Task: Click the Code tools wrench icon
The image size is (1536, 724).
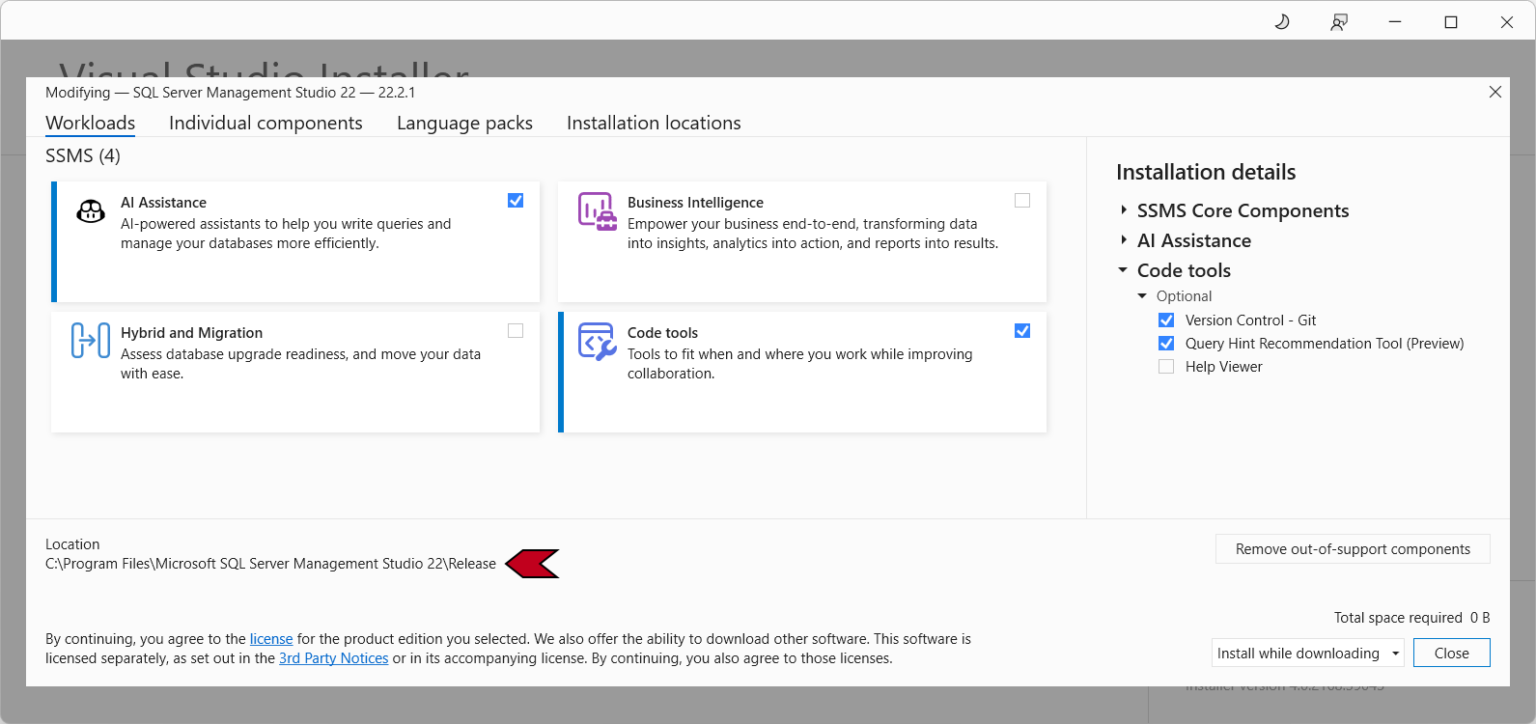Action: coord(597,340)
